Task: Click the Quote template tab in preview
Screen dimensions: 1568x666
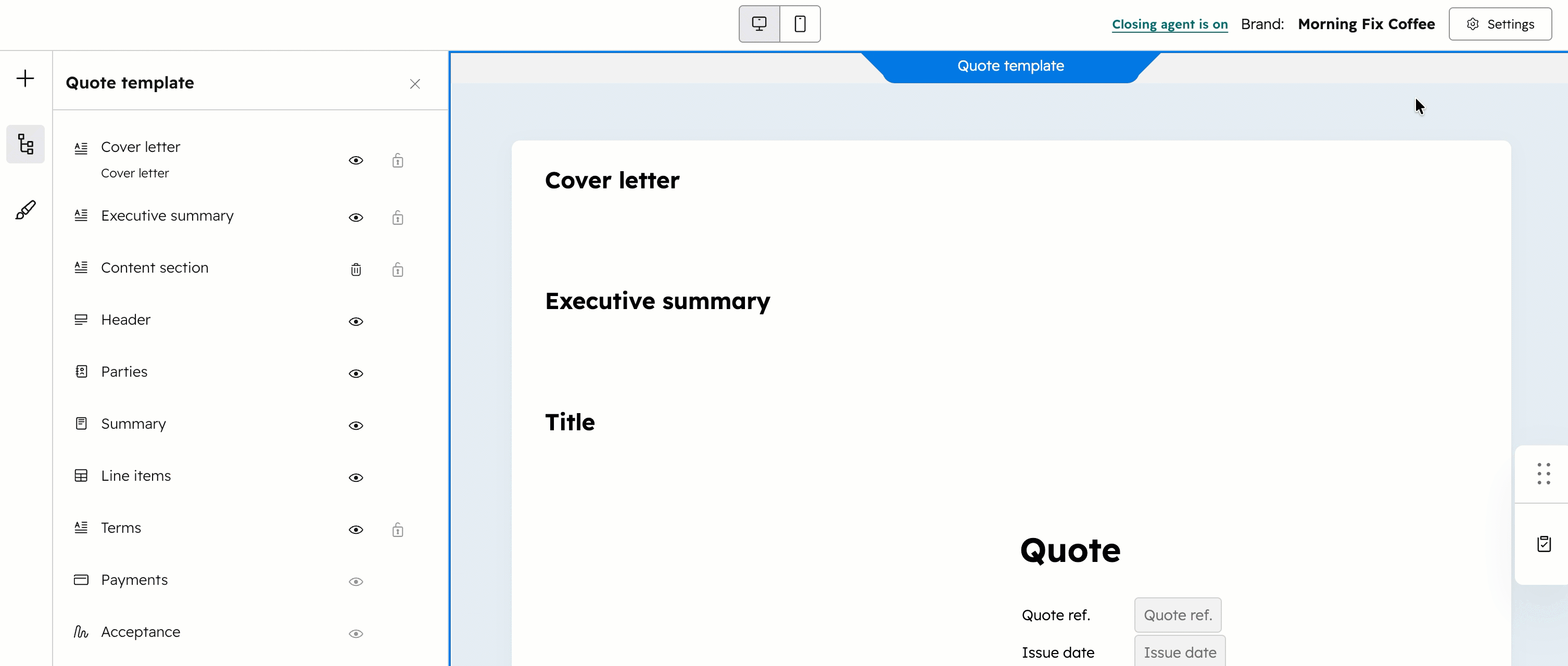Action: (x=1010, y=66)
